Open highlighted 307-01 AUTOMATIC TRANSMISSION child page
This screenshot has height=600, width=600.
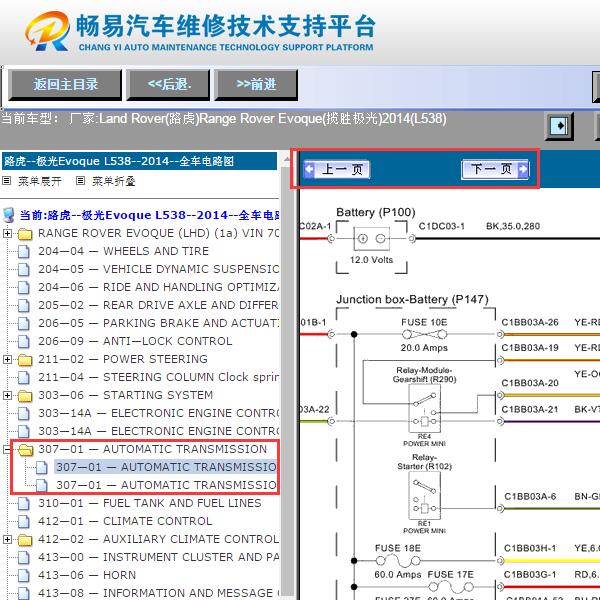tap(166, 467)
